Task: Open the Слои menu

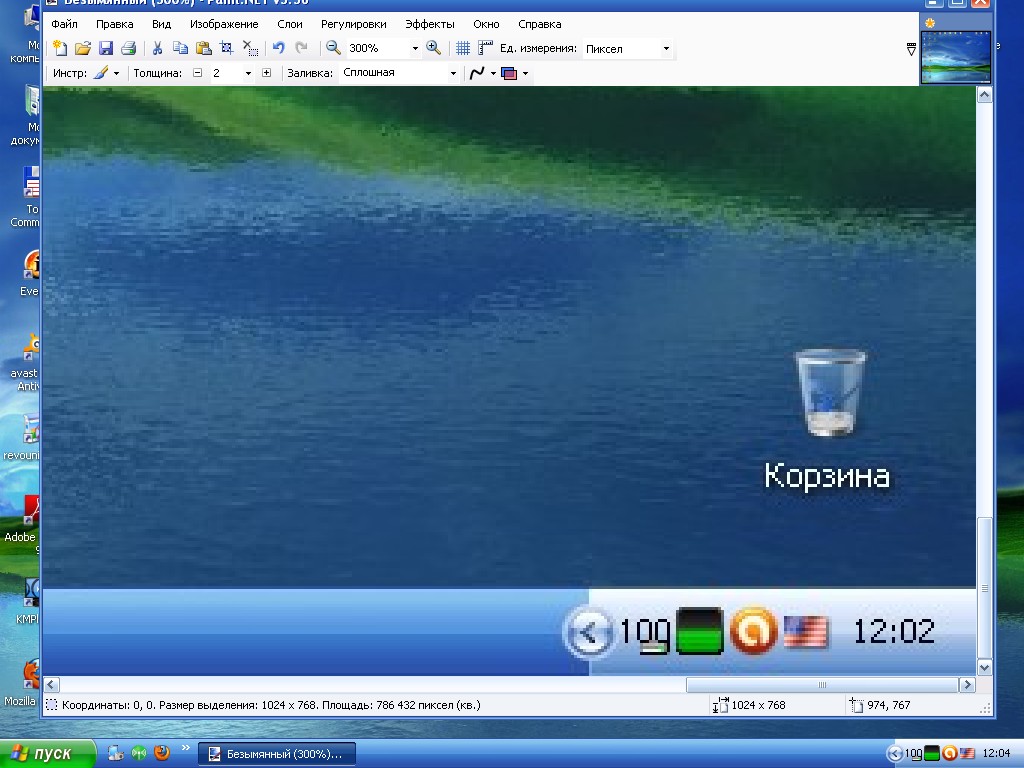Action: tap(289, 24)
